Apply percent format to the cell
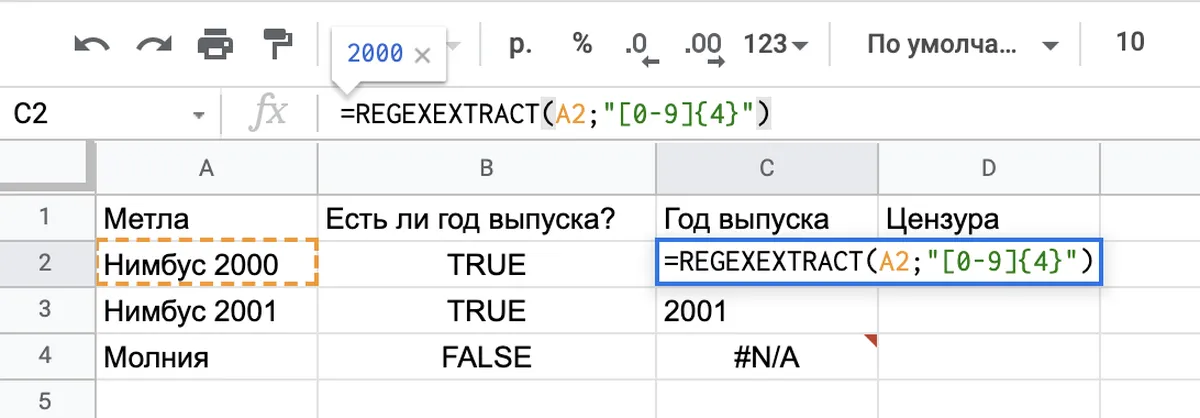This screenshot has height=418, width=1200. pyautogui.click(x=582, y=44)
